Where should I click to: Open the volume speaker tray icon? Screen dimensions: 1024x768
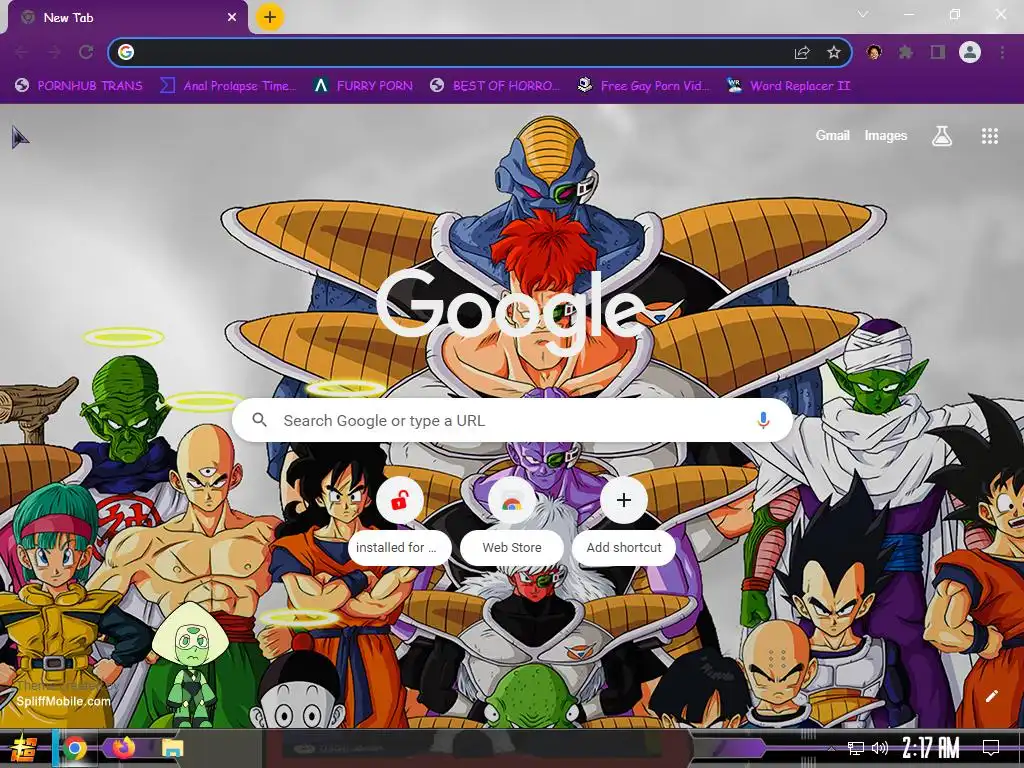tap(880, 748)
